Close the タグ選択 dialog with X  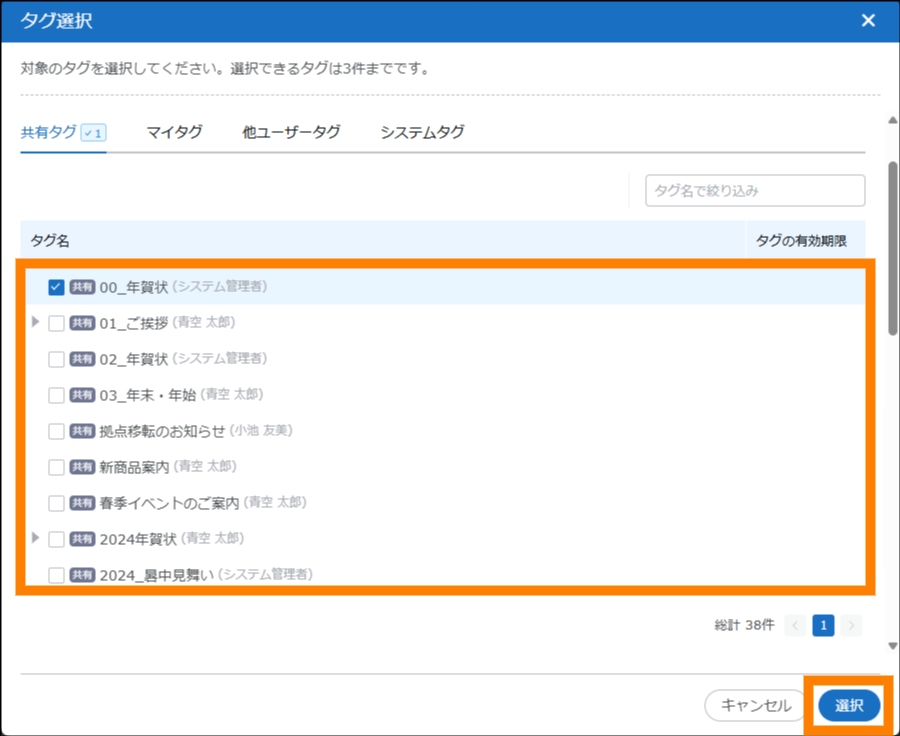[867, 21]
